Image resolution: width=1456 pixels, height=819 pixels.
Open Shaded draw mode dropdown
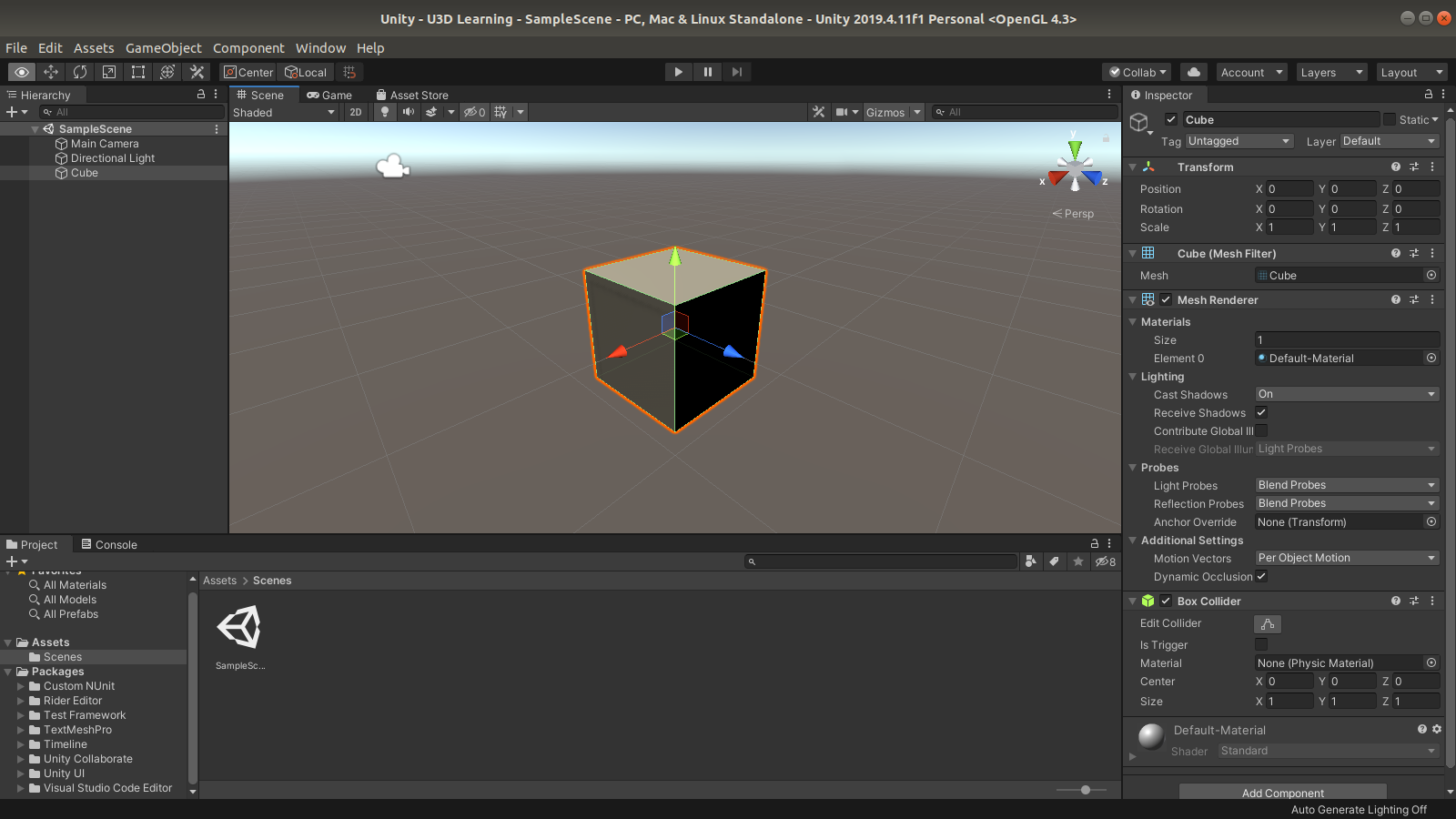pos(285,112)
